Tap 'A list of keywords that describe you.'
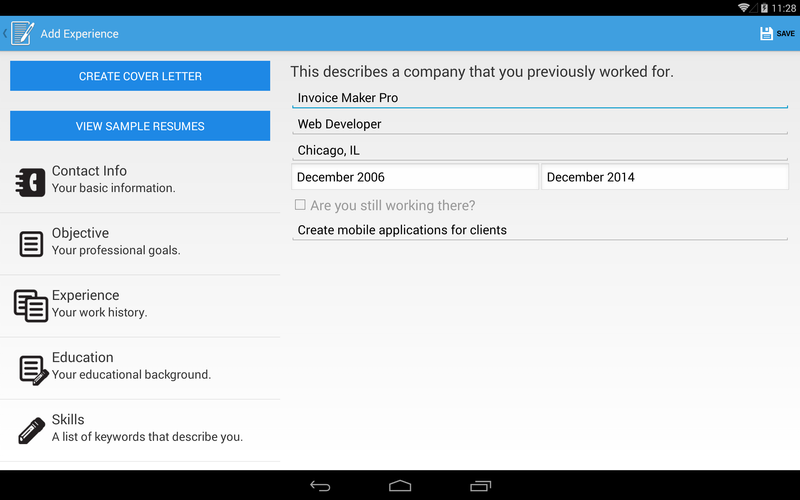Screen dimensions: 800x500 pos(147,437)
